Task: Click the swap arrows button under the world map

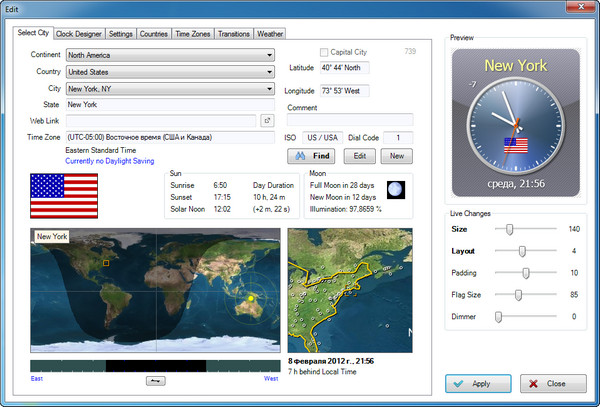Action: [156, 380]
